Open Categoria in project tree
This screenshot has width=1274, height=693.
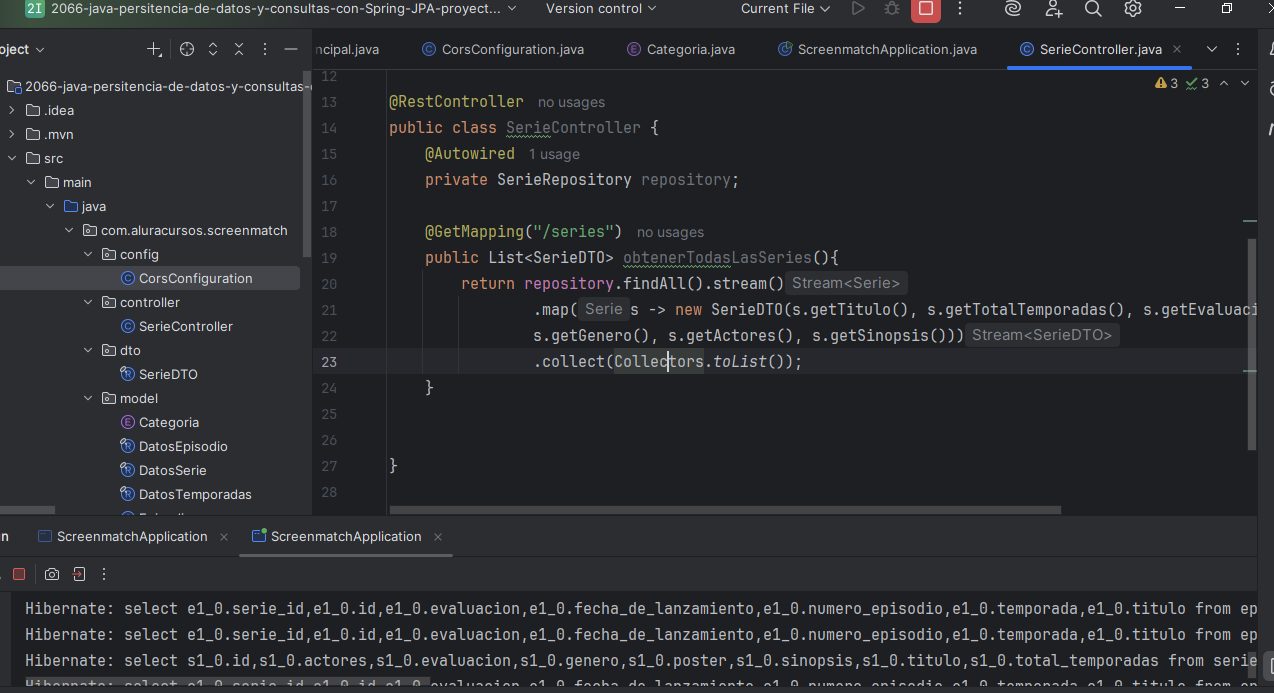pyautogui.click(x=159, y=422)
